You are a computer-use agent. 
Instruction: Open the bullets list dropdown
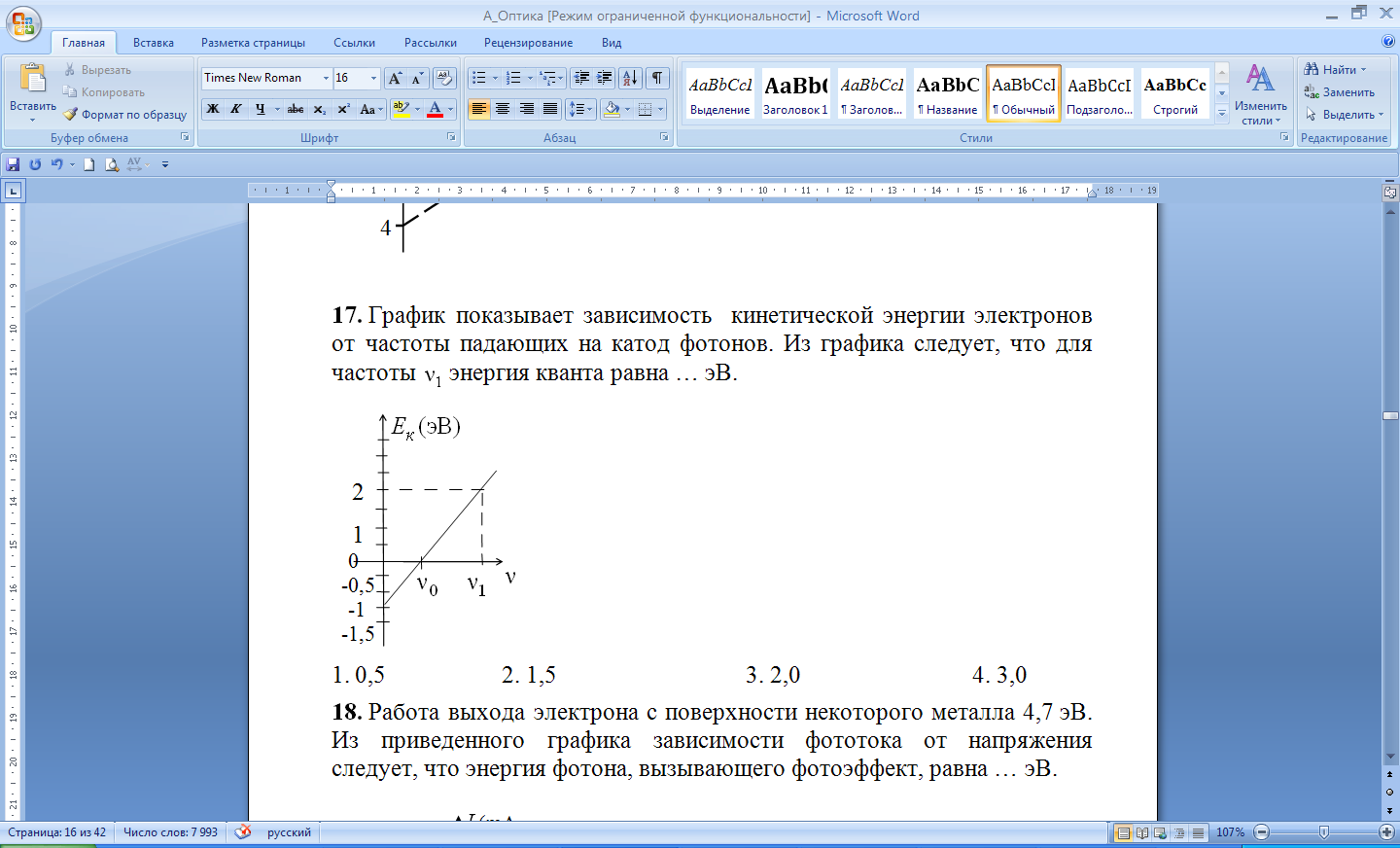pyautogui.click(x=495, y=78)
